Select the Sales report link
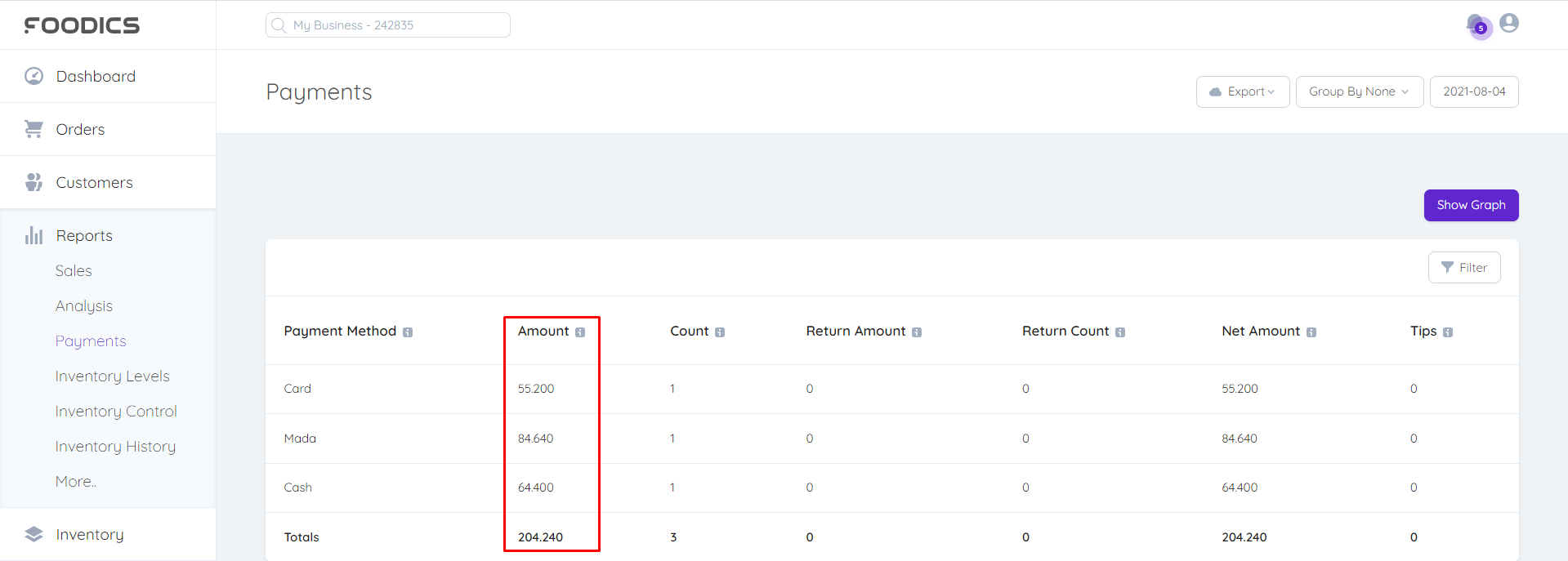 [74, 271]
